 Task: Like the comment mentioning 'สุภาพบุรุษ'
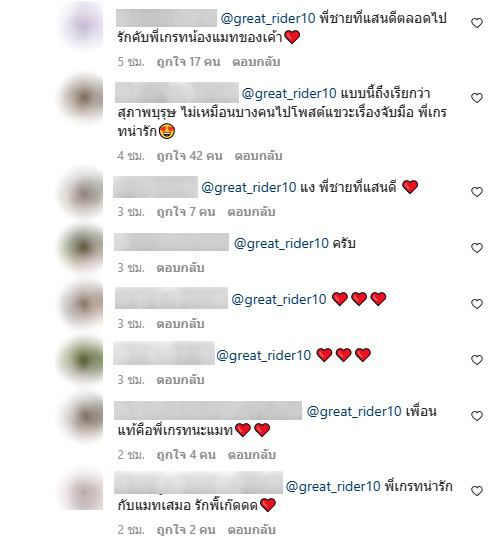(x=477, y=98)
